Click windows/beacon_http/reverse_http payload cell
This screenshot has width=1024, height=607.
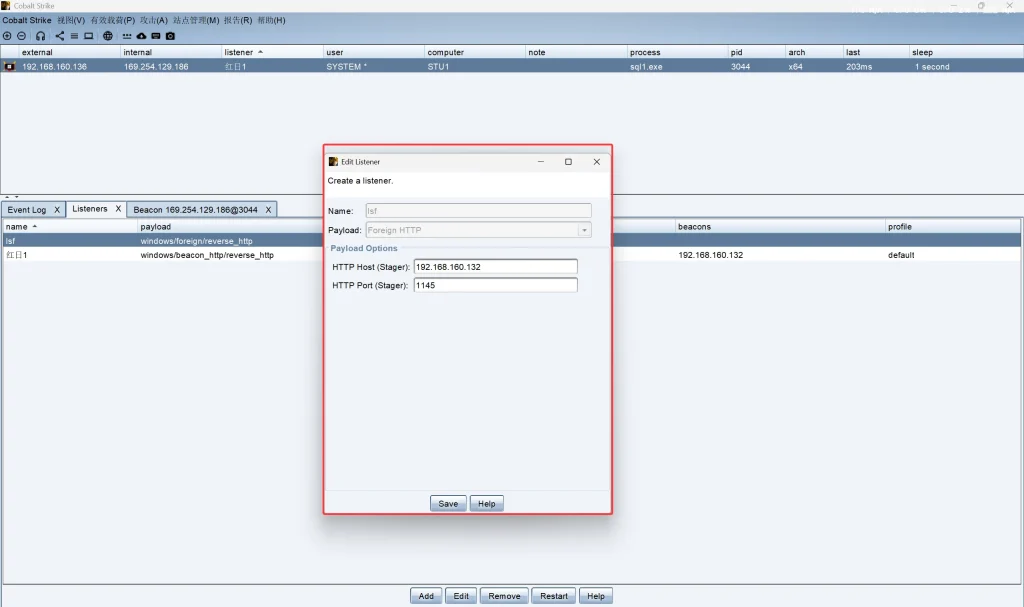[x=207, y=255]
